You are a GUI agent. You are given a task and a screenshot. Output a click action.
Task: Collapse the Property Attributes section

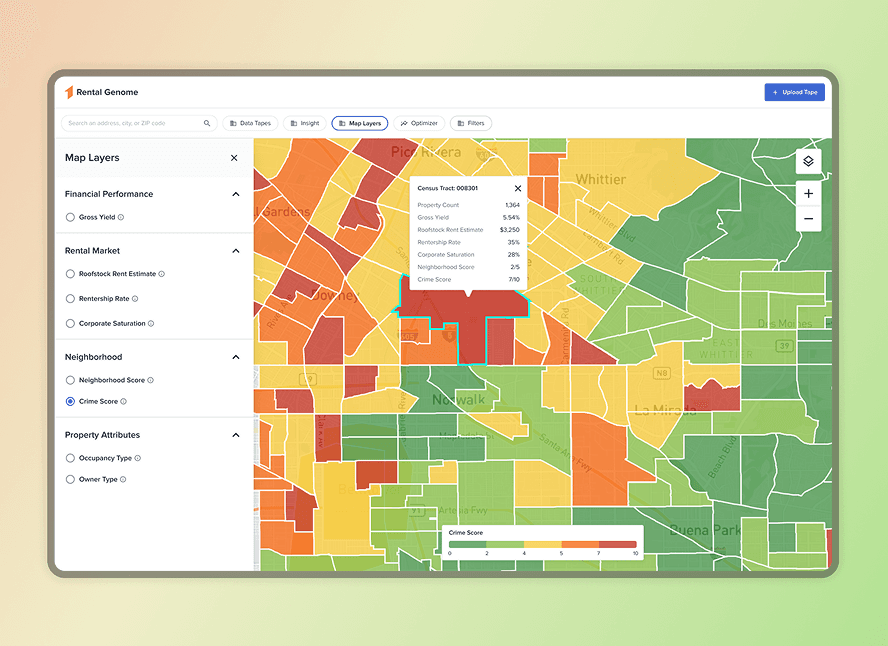coord(236,435)
